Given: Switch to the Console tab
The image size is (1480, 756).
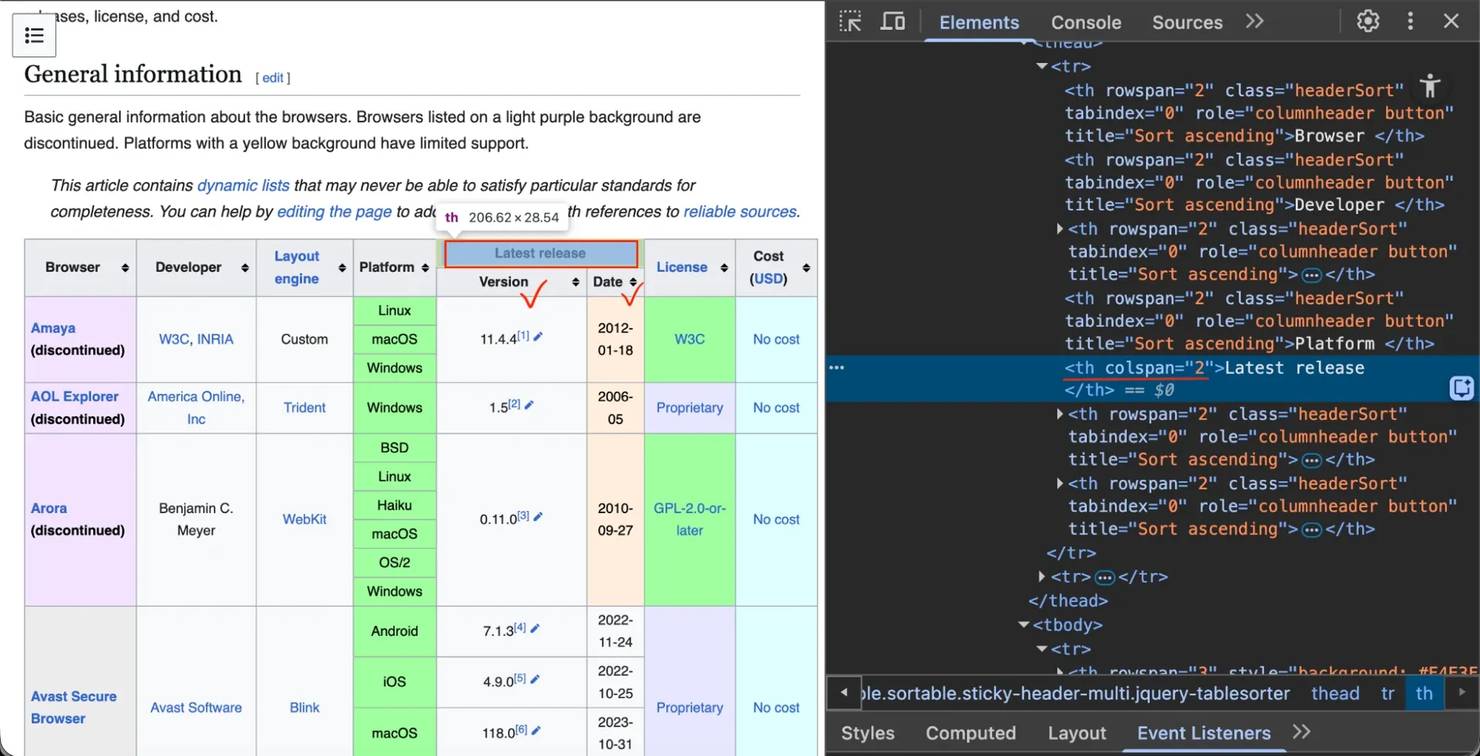Looking at the screenshot, I should (x=1085, y=22).
